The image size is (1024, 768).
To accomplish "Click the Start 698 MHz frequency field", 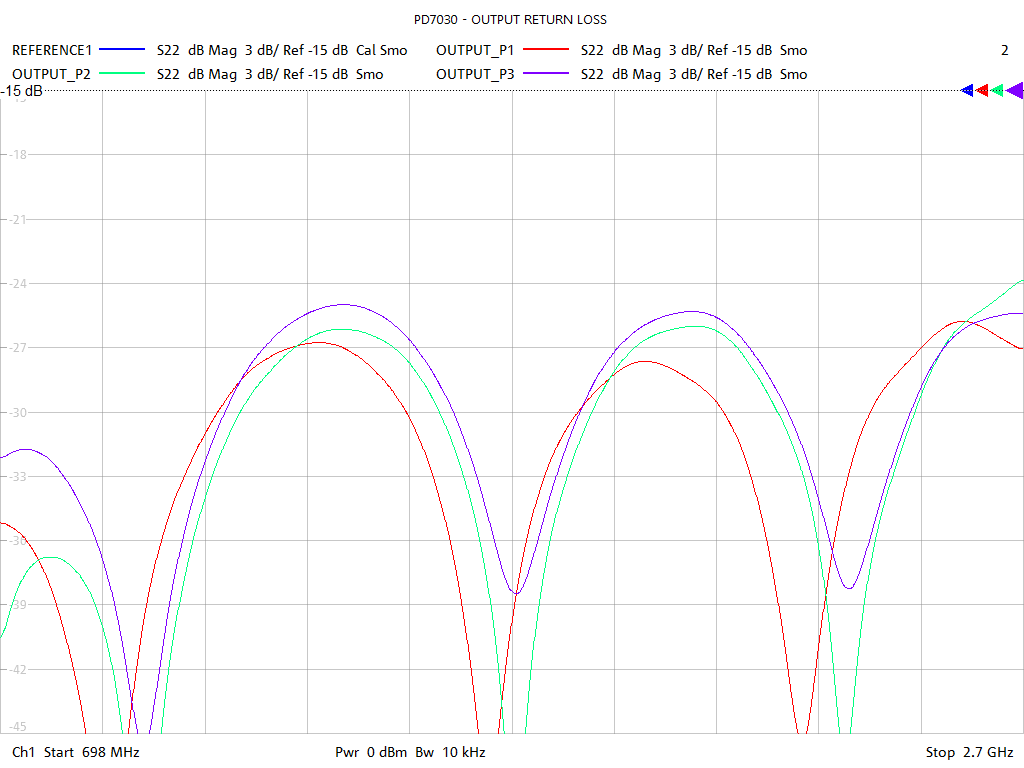I will [89, 752].
